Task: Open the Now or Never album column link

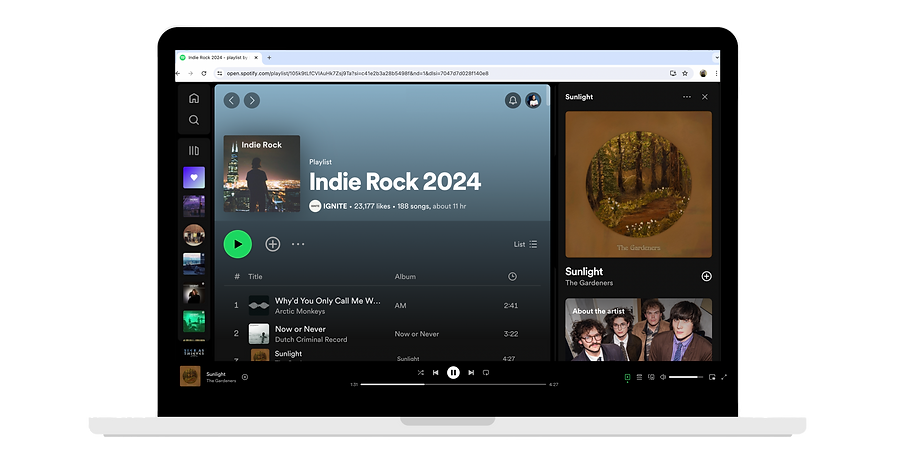Action: [x=416, y=334]
